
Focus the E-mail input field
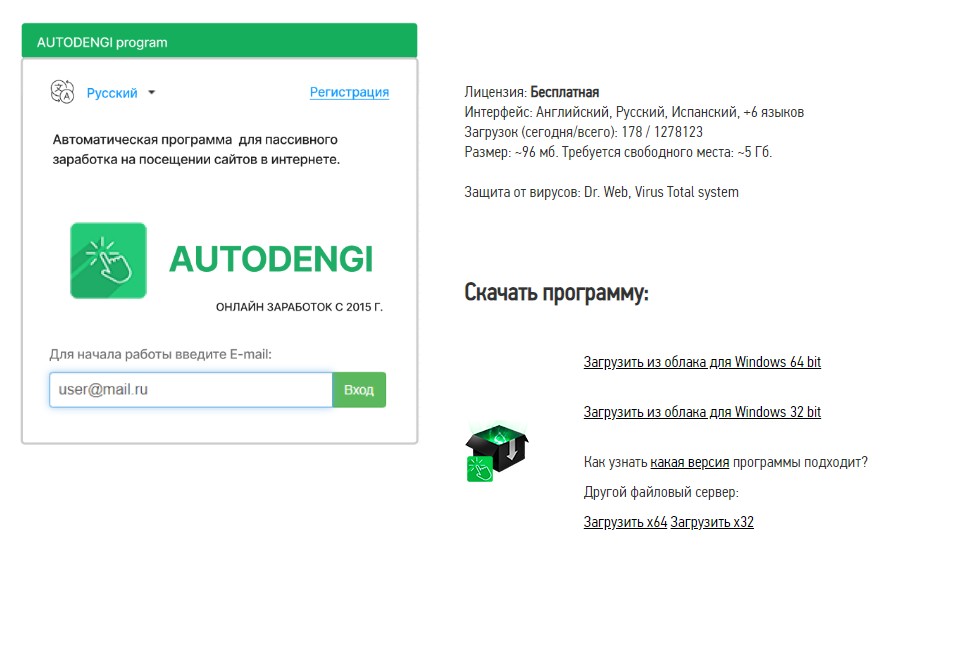pyautogui.click(x=190, y=390)
